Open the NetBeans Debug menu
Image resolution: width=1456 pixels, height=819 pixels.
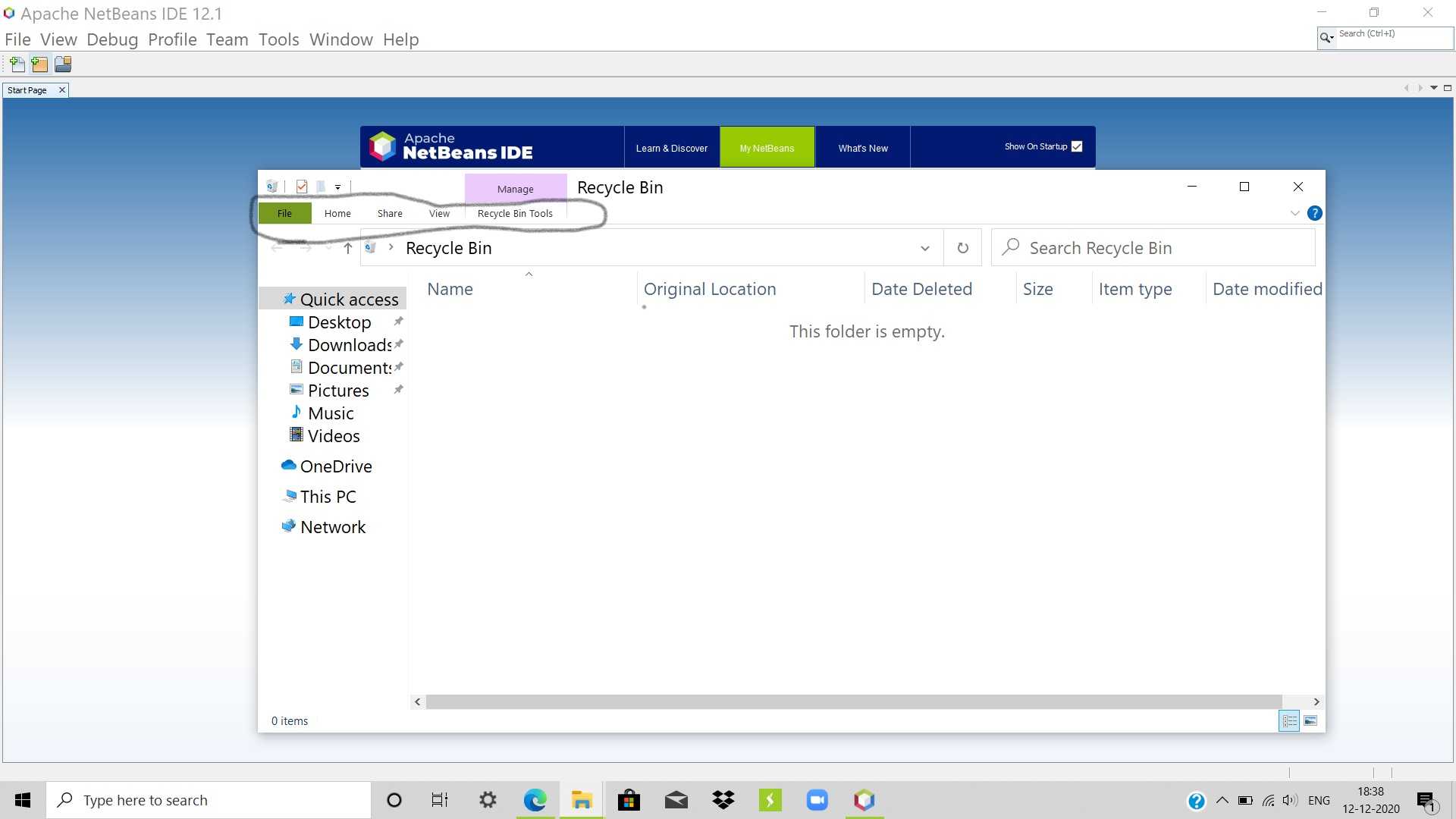coord(112,39)
